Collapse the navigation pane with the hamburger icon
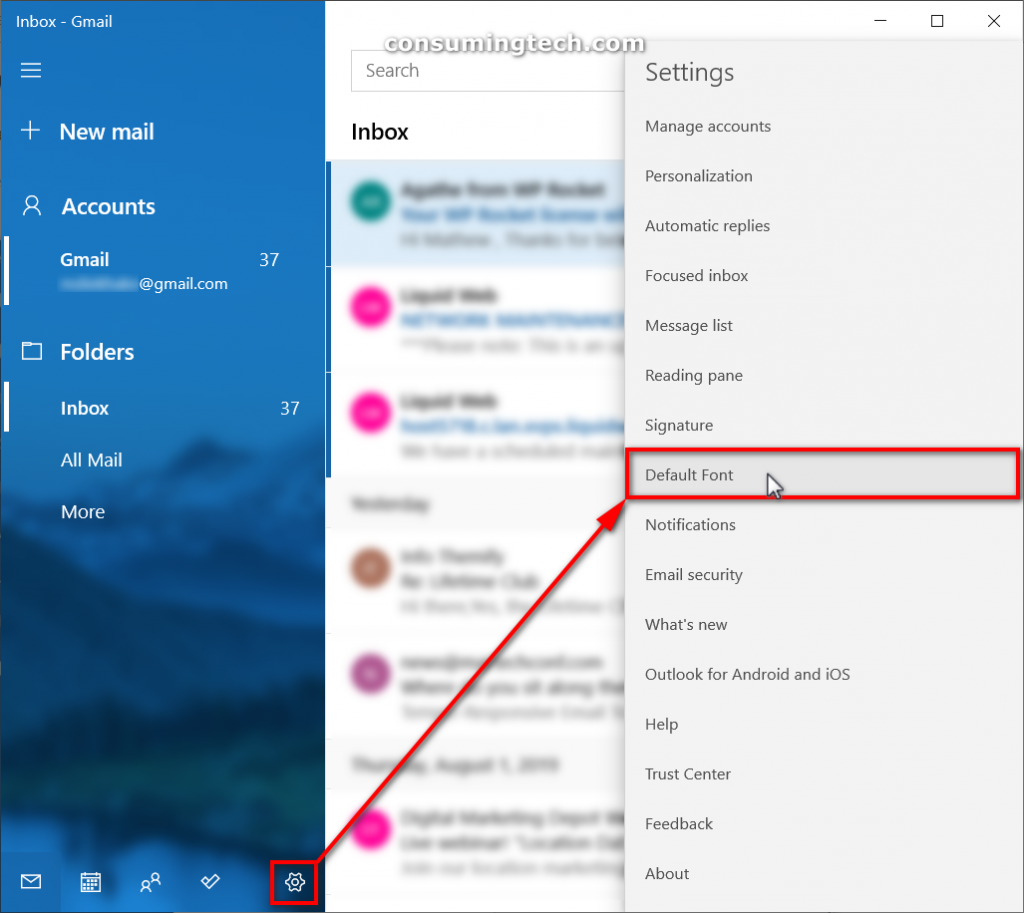 tap(30, 70)
